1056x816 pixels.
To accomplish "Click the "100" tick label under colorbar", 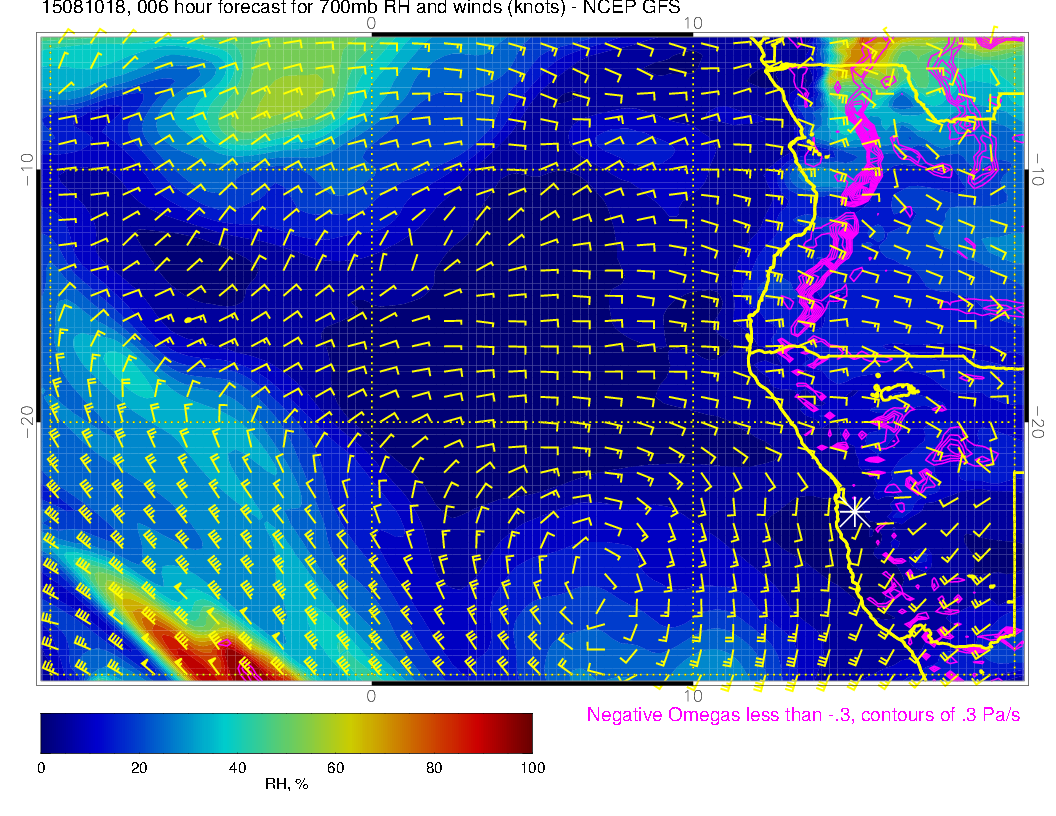I will coord(532,767).
